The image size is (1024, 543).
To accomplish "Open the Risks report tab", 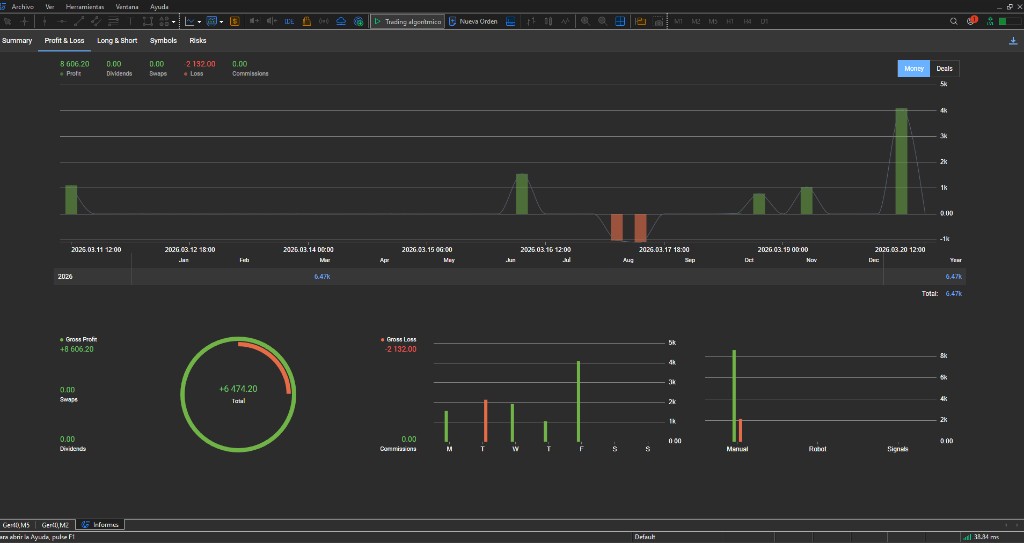I will [x=198, y=41].
